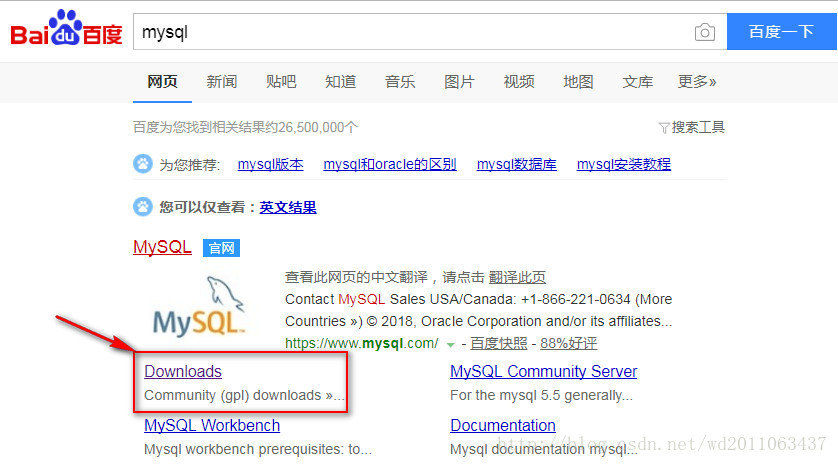Switch to the 图片 tab

459,81
